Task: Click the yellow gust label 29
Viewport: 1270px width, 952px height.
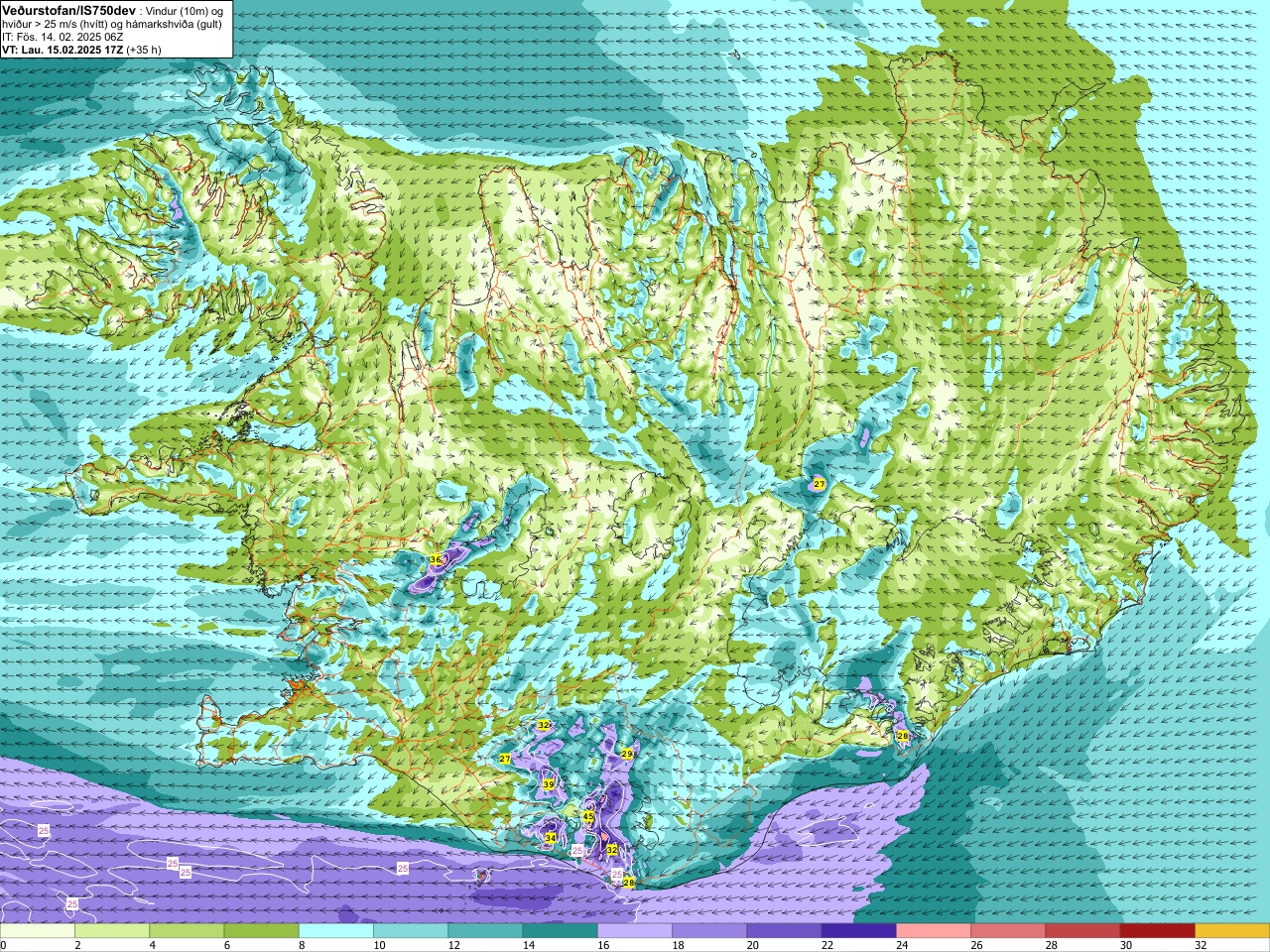Action: (x=627, y=754)
